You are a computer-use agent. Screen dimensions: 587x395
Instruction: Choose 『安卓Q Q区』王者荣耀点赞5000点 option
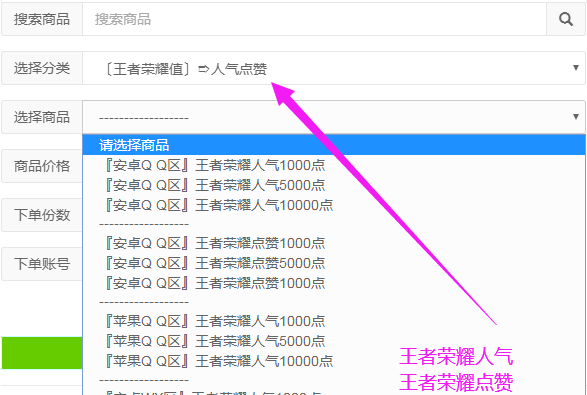point(334,263)
